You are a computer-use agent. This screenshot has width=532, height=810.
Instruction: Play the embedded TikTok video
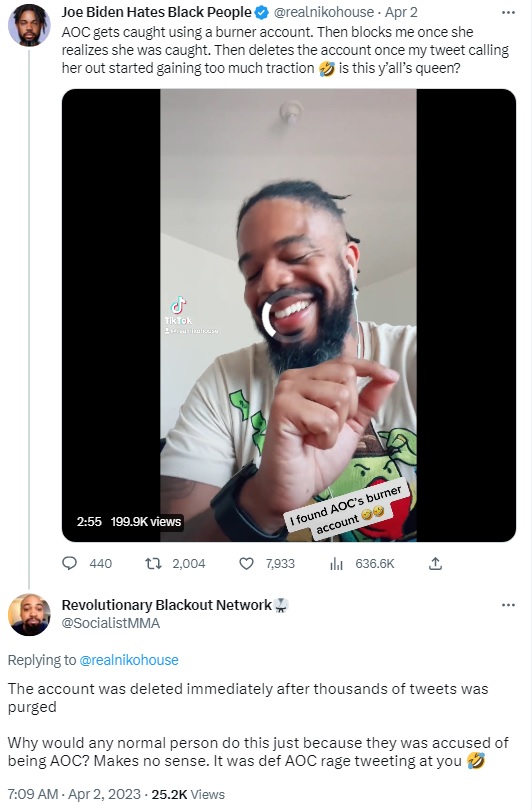pyautogui.click(x=289, y=315)
